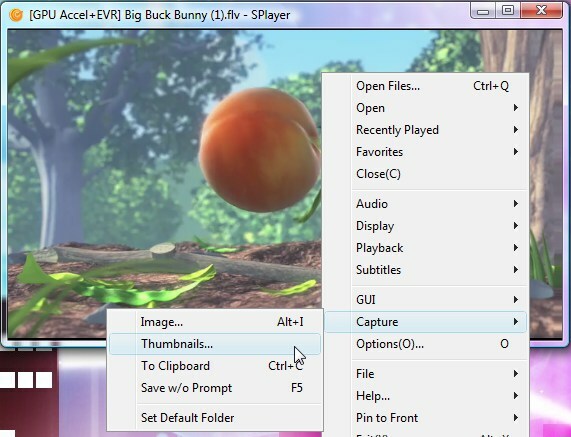Viewport: 571px width, 437px height.
Task: Choose Open Files... from the context menu
Action: tap(425, 86)
